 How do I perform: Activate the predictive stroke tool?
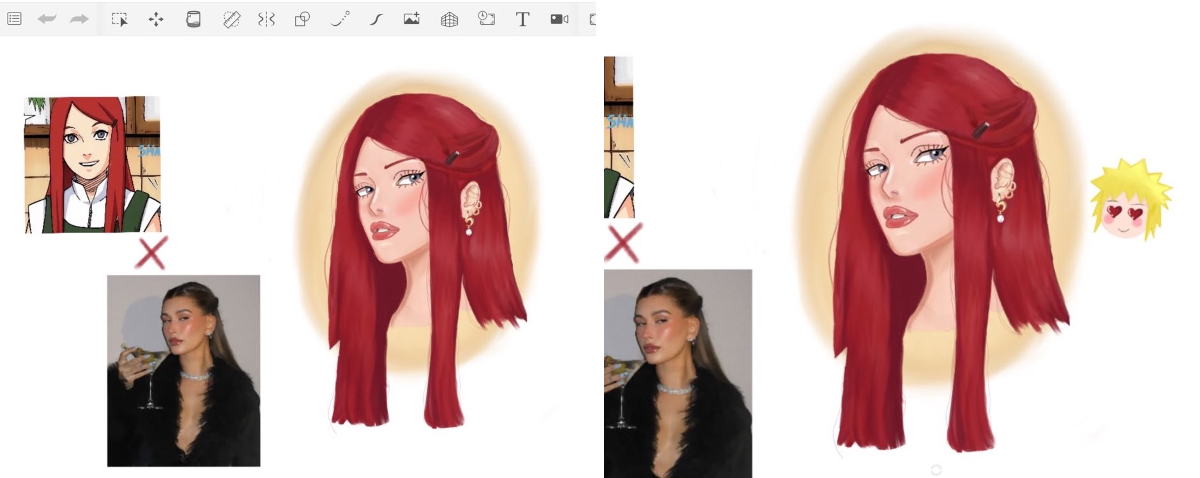tap(340, 19)
